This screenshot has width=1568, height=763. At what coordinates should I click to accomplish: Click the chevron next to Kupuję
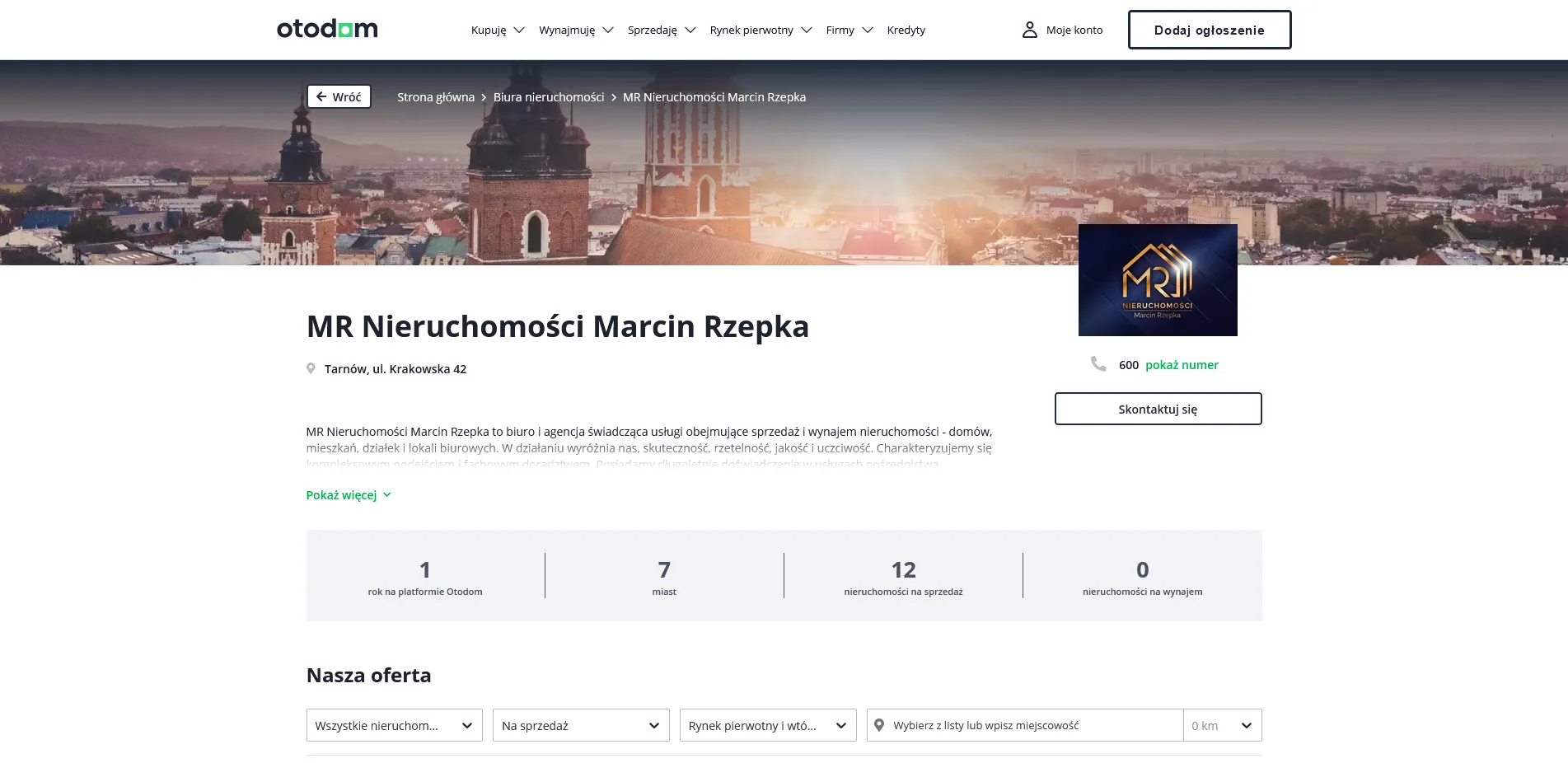pyautogui.click(x=519, y=30)
